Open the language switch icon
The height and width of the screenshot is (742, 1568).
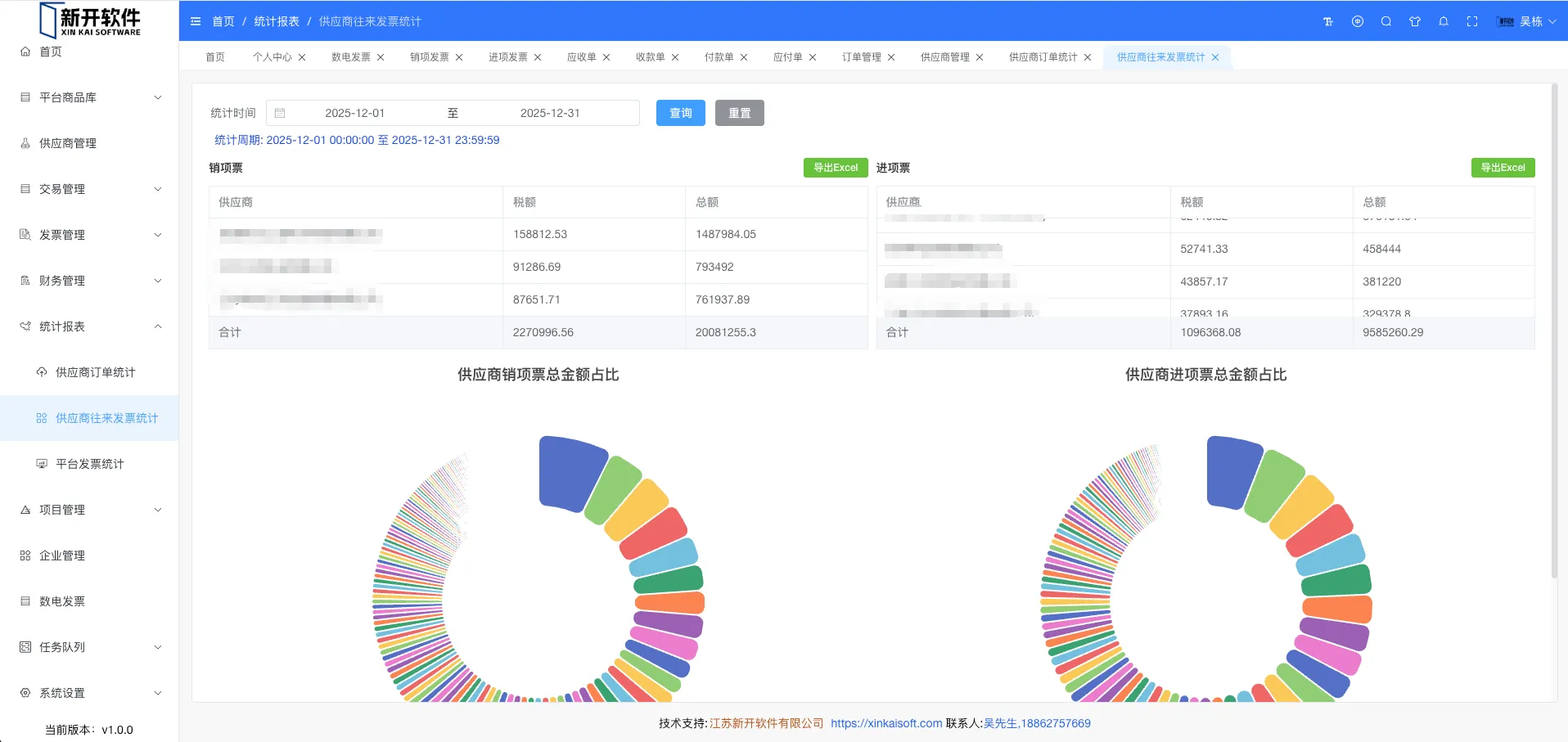(1358, 21)
